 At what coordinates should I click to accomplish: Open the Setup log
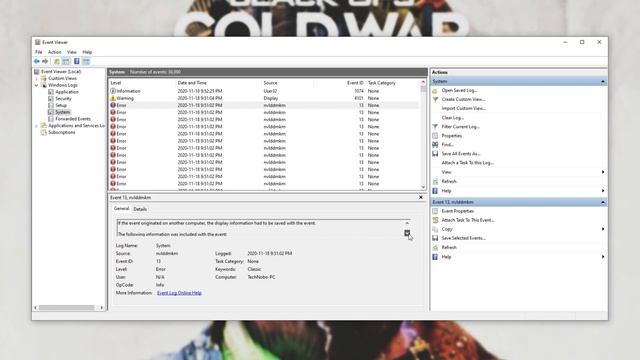pos(61,105)
